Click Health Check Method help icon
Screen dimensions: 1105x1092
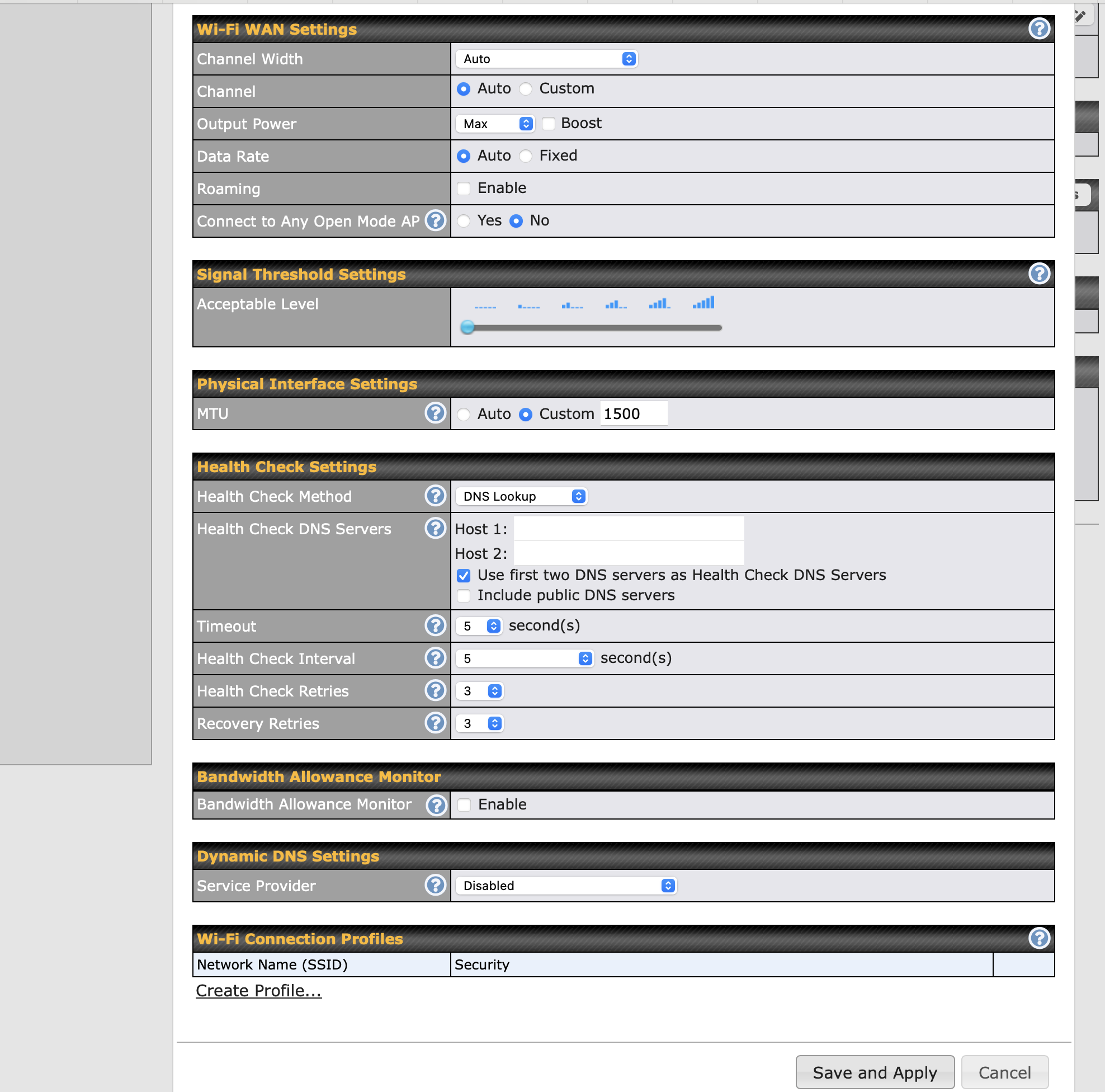click(435, 496)
